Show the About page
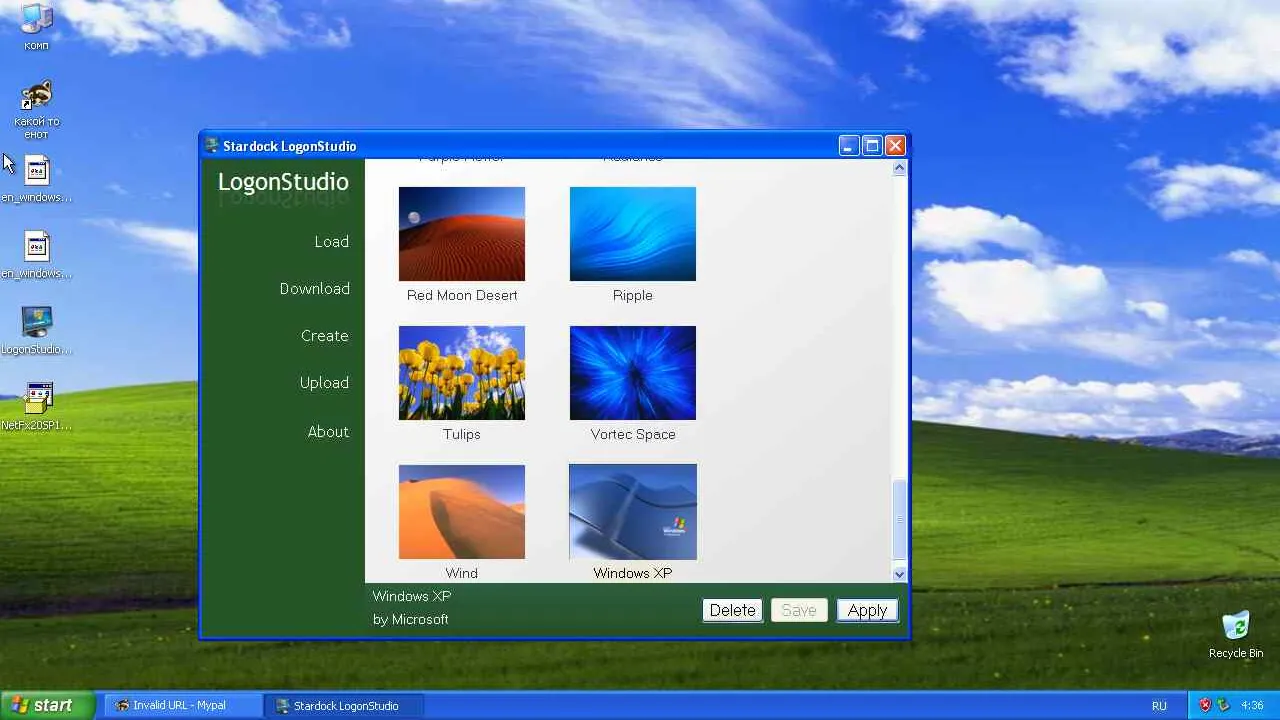 click(328, 432)
